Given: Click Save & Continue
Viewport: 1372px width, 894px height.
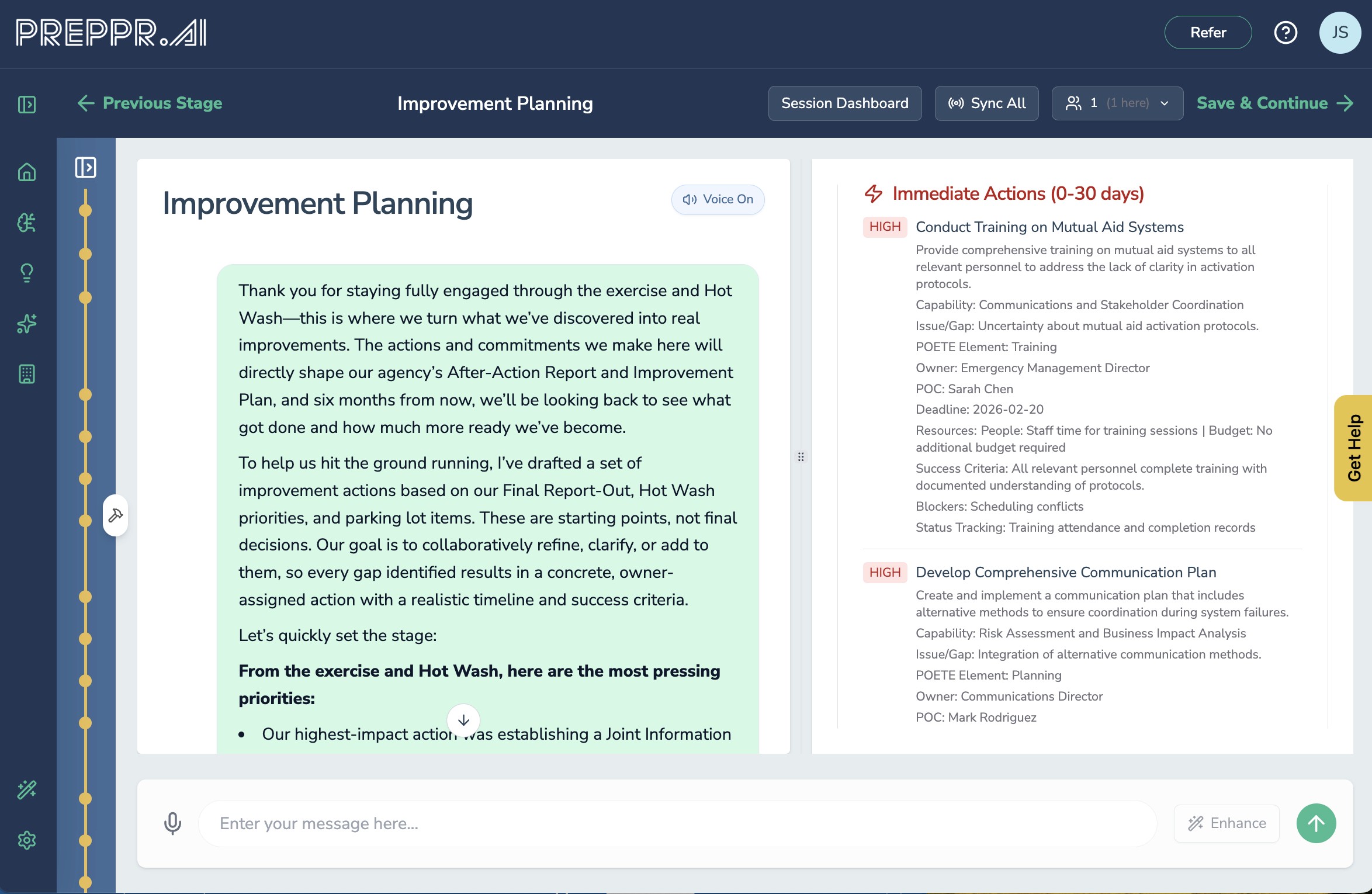Looking at the screenshot, I should point(1274,103).
